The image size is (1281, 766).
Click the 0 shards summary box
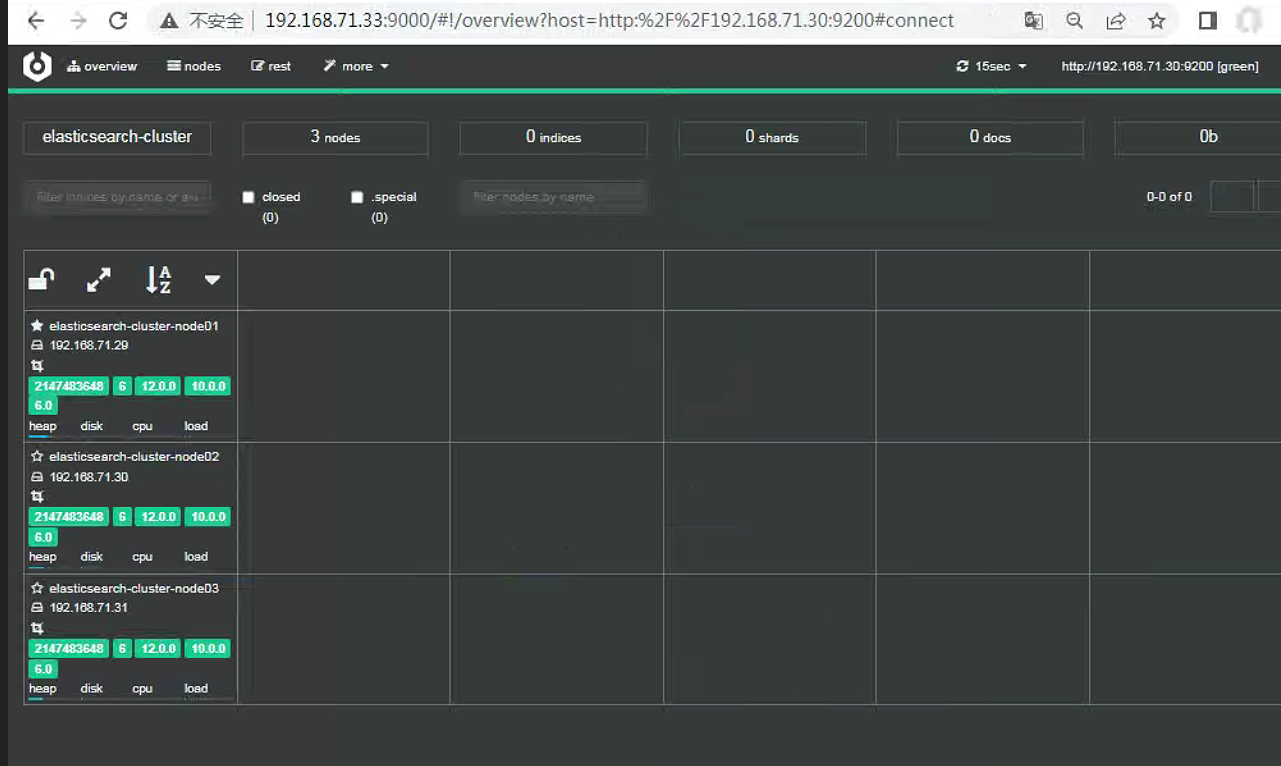772,137
